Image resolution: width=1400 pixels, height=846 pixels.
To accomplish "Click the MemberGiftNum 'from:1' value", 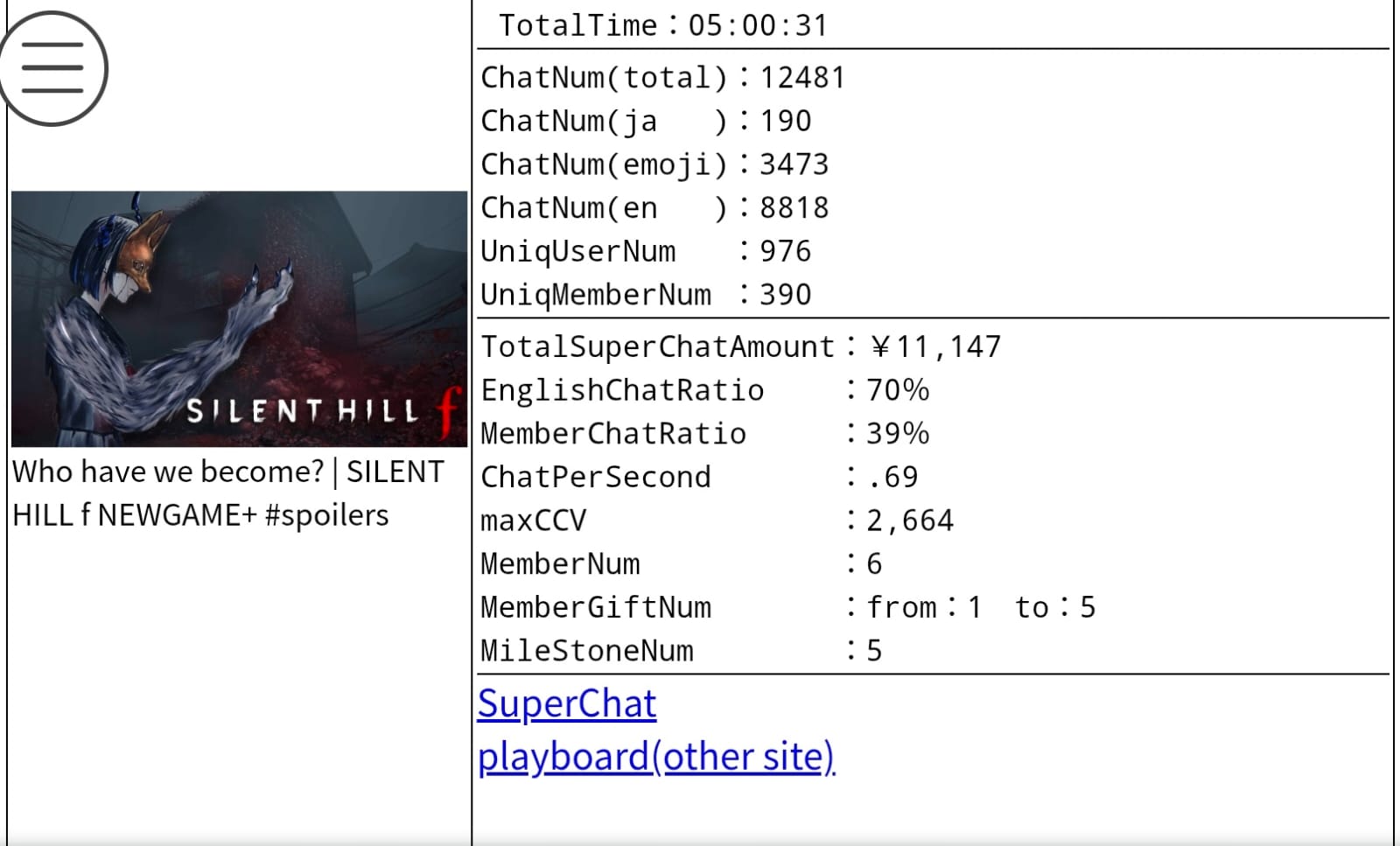I will [x=924, y=607].
